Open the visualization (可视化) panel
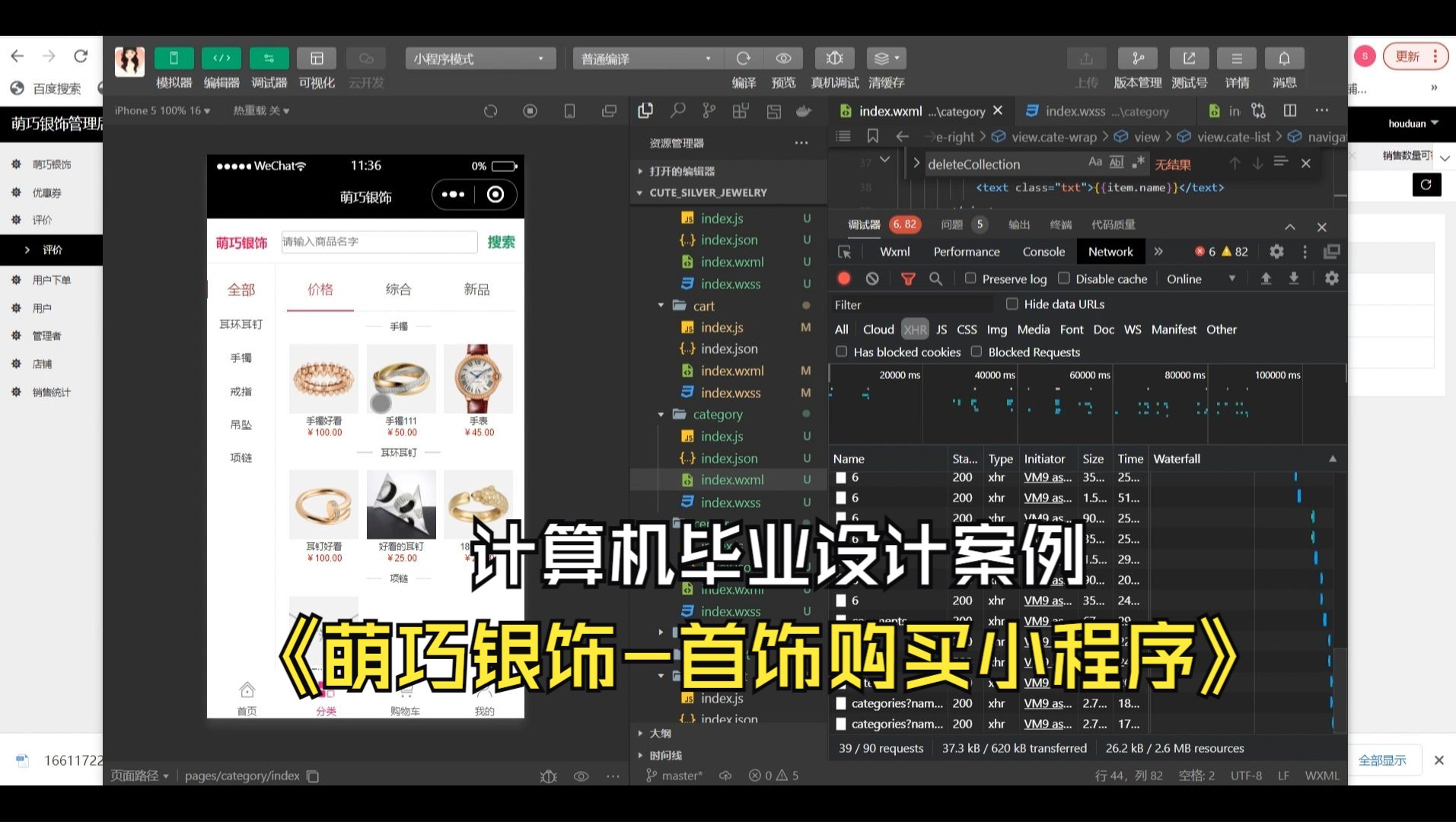This screenshot has width=1456, height=822. pos(317,59)
